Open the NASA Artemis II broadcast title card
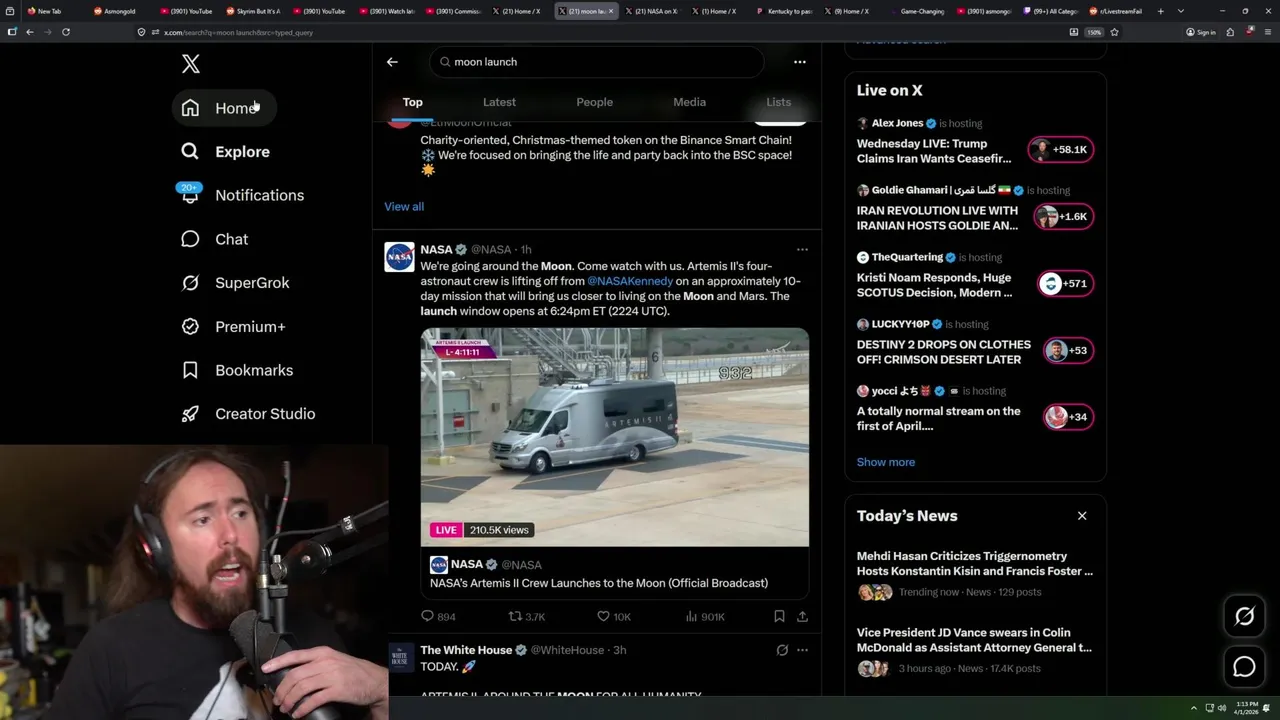This screenshot has width=1280, height=720. (615, 573)
